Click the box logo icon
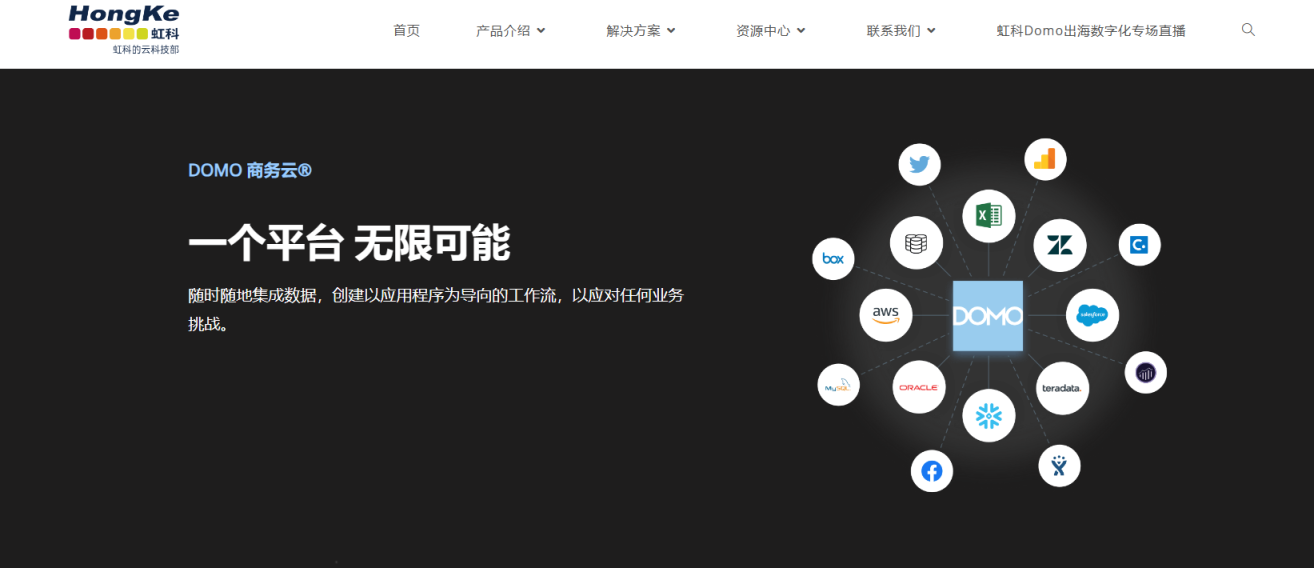 [x=833, y=259]
